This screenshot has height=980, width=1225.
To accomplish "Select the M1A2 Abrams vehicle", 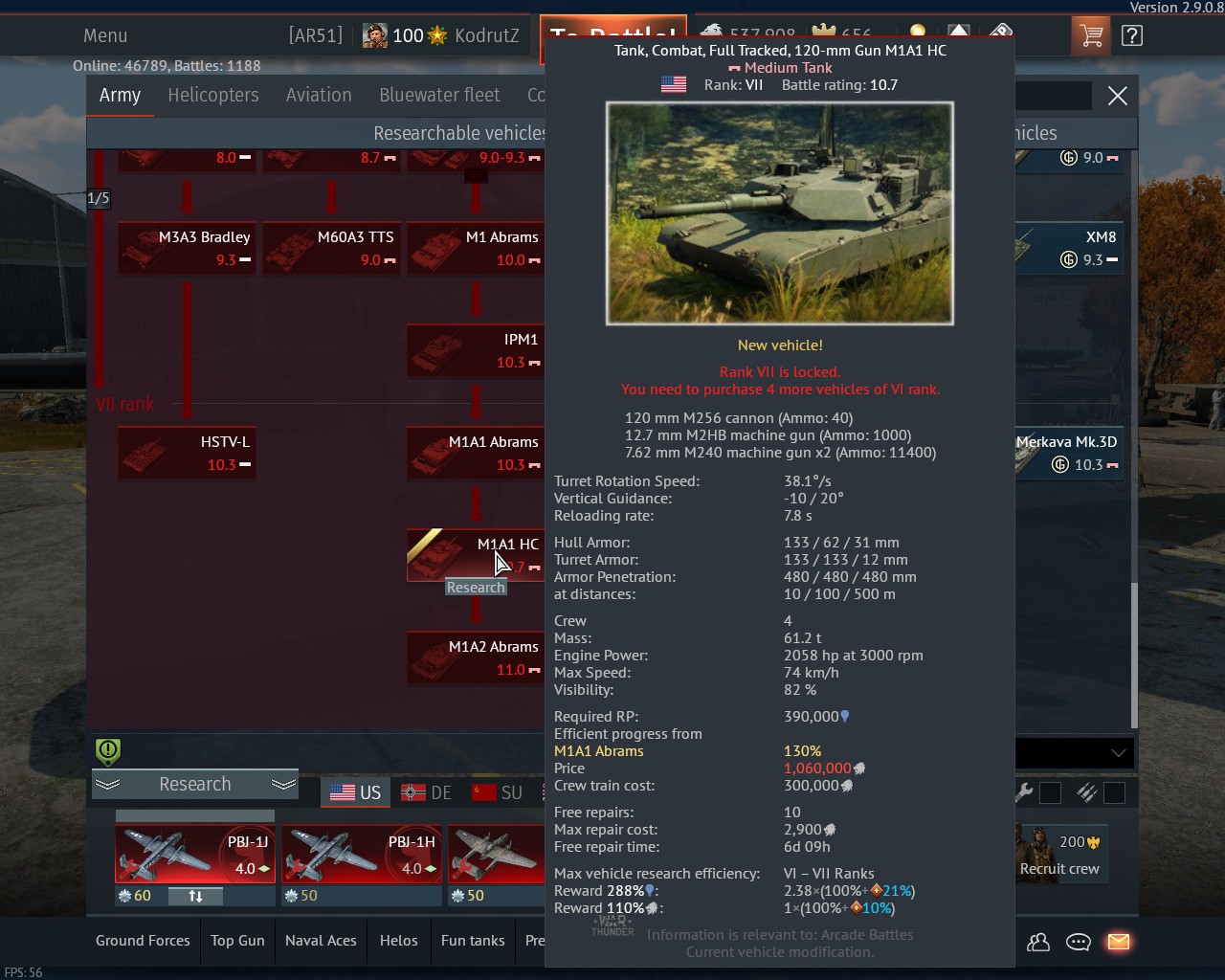I will [x=476, y=657].
